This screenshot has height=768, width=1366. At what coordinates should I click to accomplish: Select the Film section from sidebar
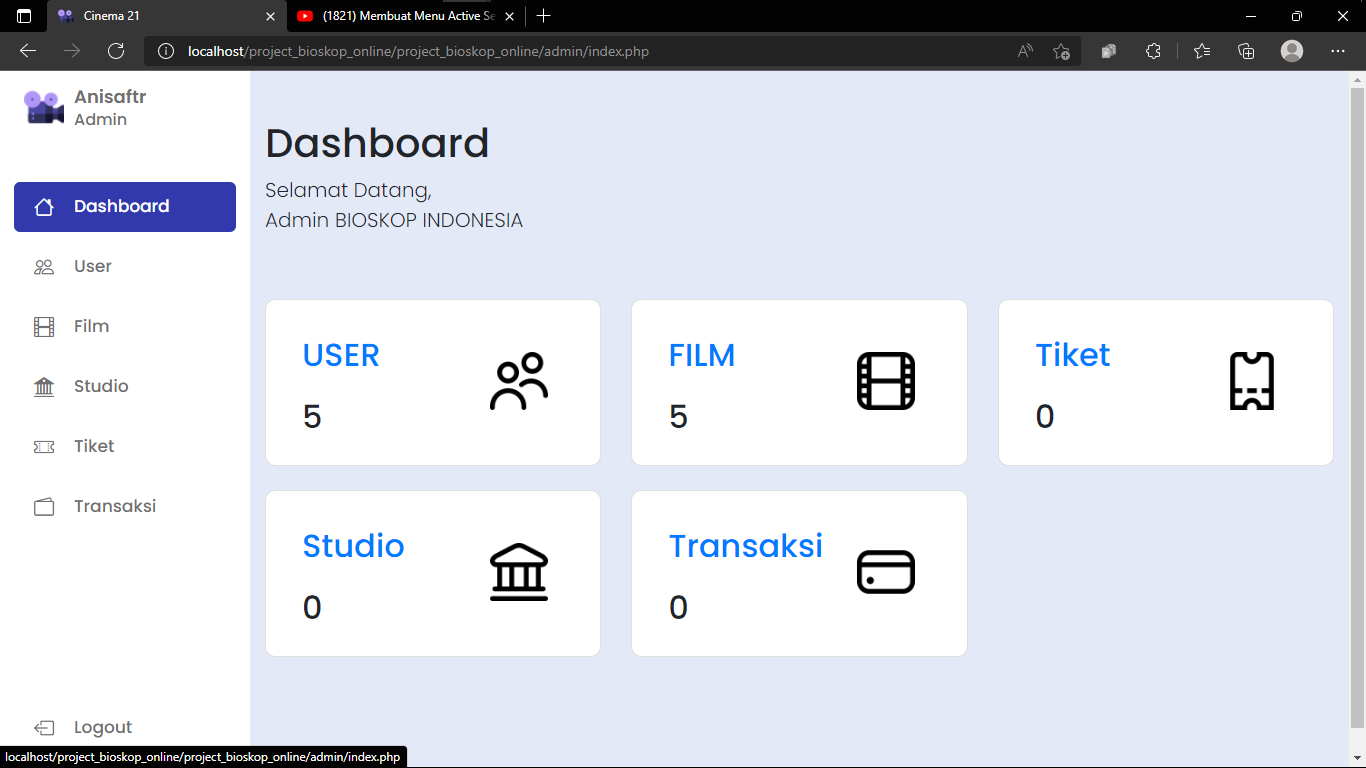(x=90, y=326)
